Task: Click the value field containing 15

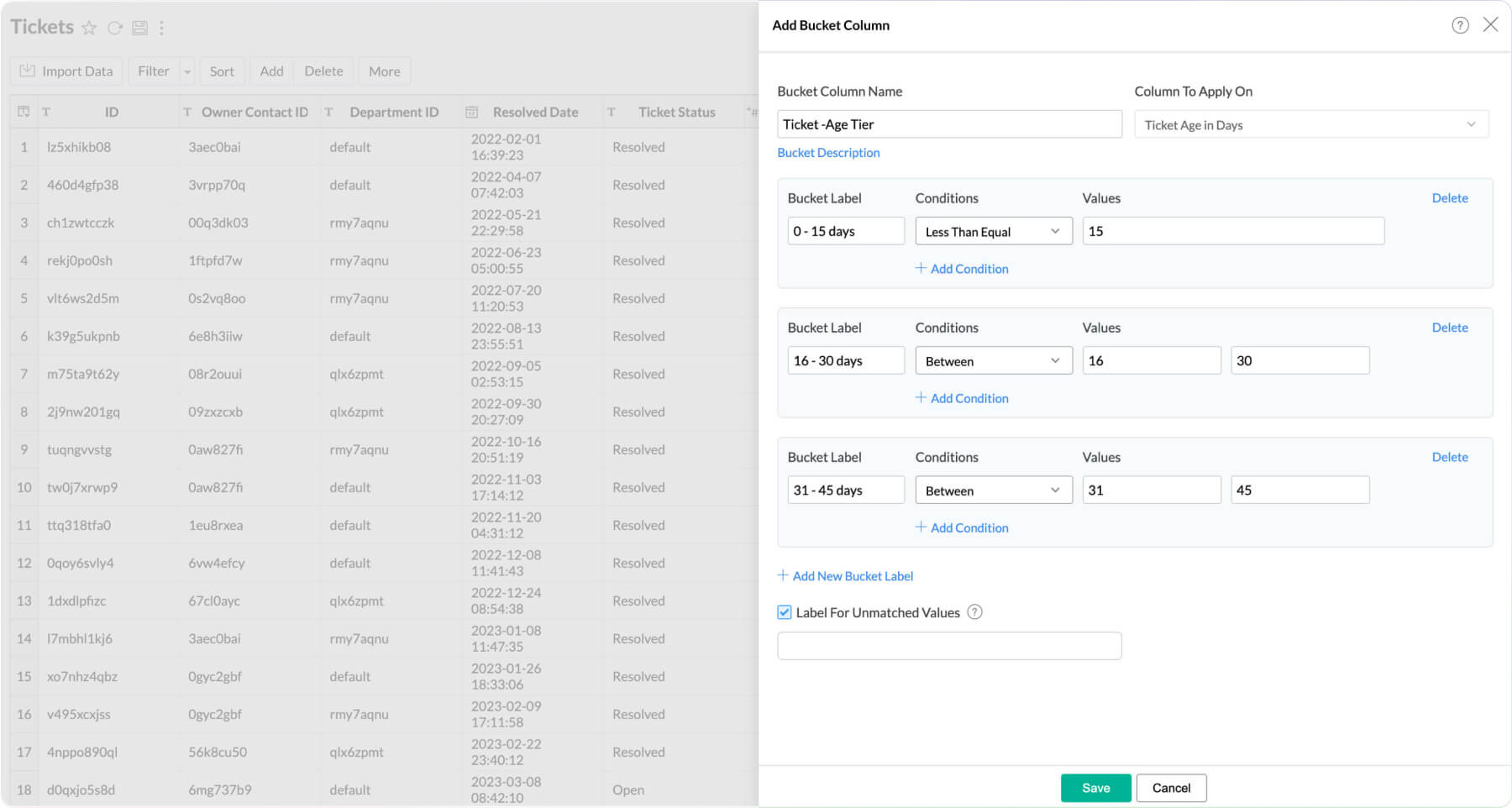Action: 1233,231
